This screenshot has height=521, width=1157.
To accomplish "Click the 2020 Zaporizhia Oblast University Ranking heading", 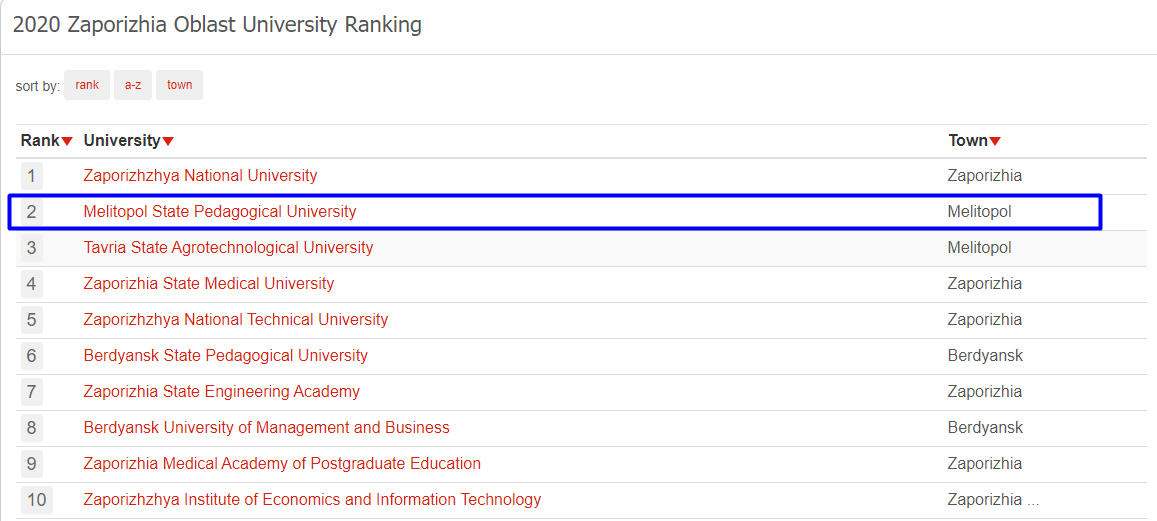I will 217,25.
